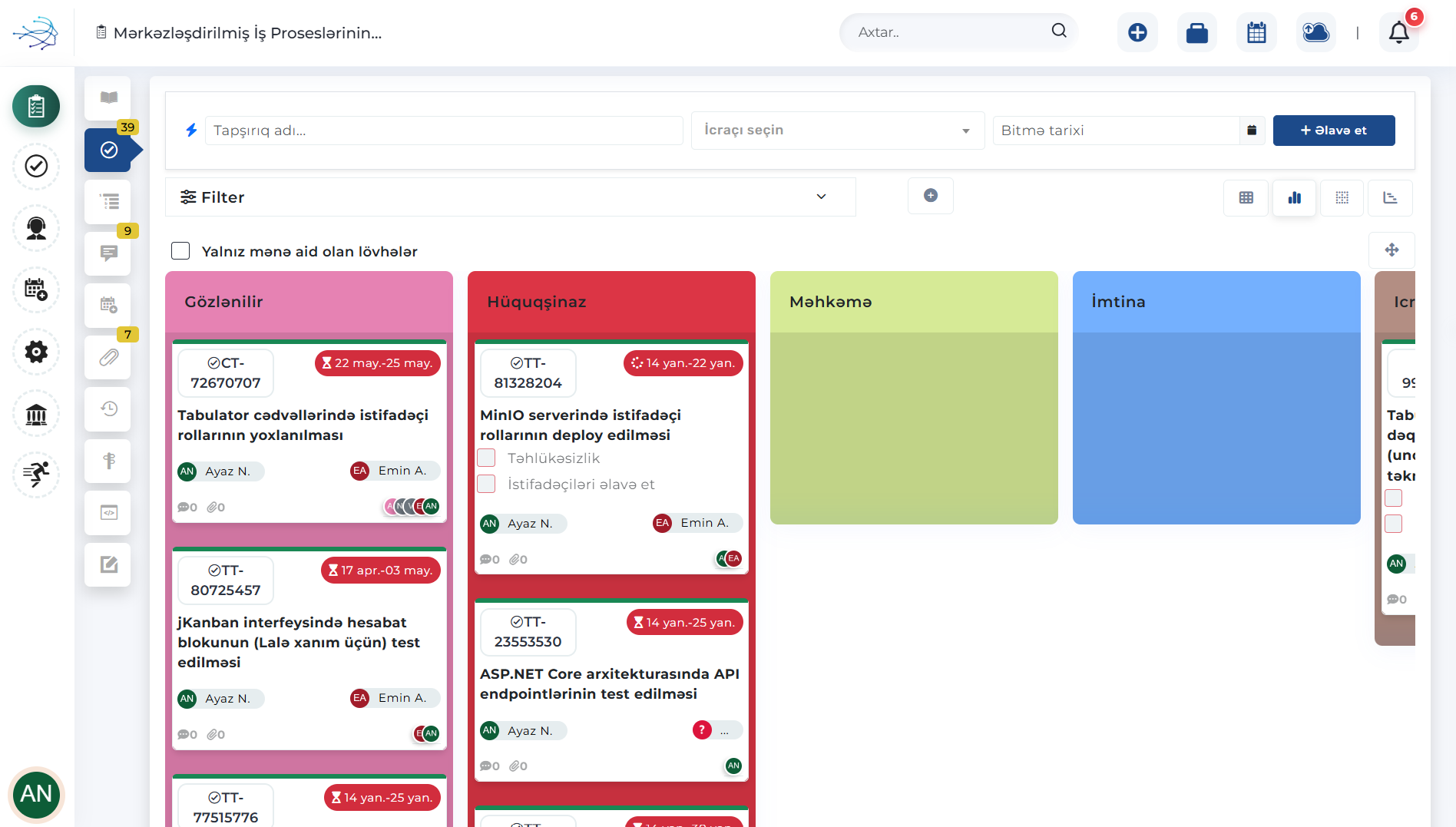This screenshot has width=1456, height=827.
Task: Select the tasks tab with badge 39
Action: 108,150
